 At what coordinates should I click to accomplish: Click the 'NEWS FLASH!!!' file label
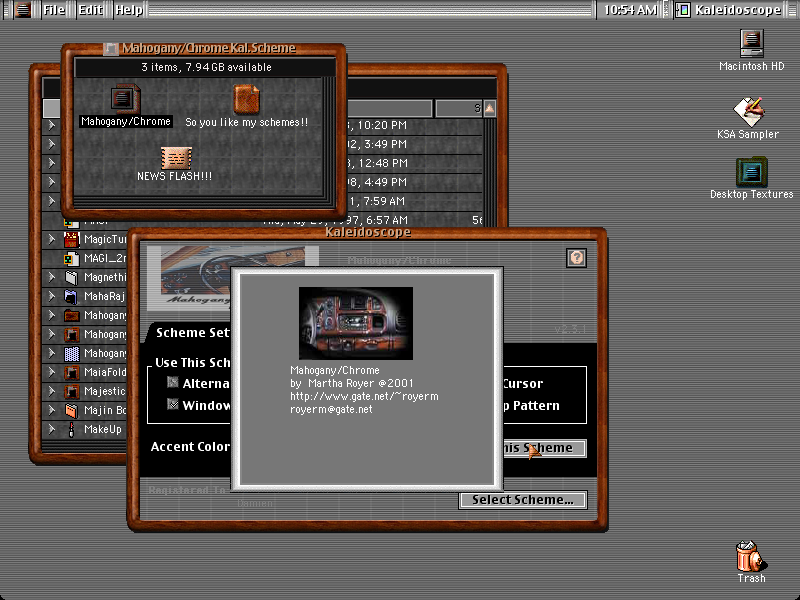[x=174, y=176]
